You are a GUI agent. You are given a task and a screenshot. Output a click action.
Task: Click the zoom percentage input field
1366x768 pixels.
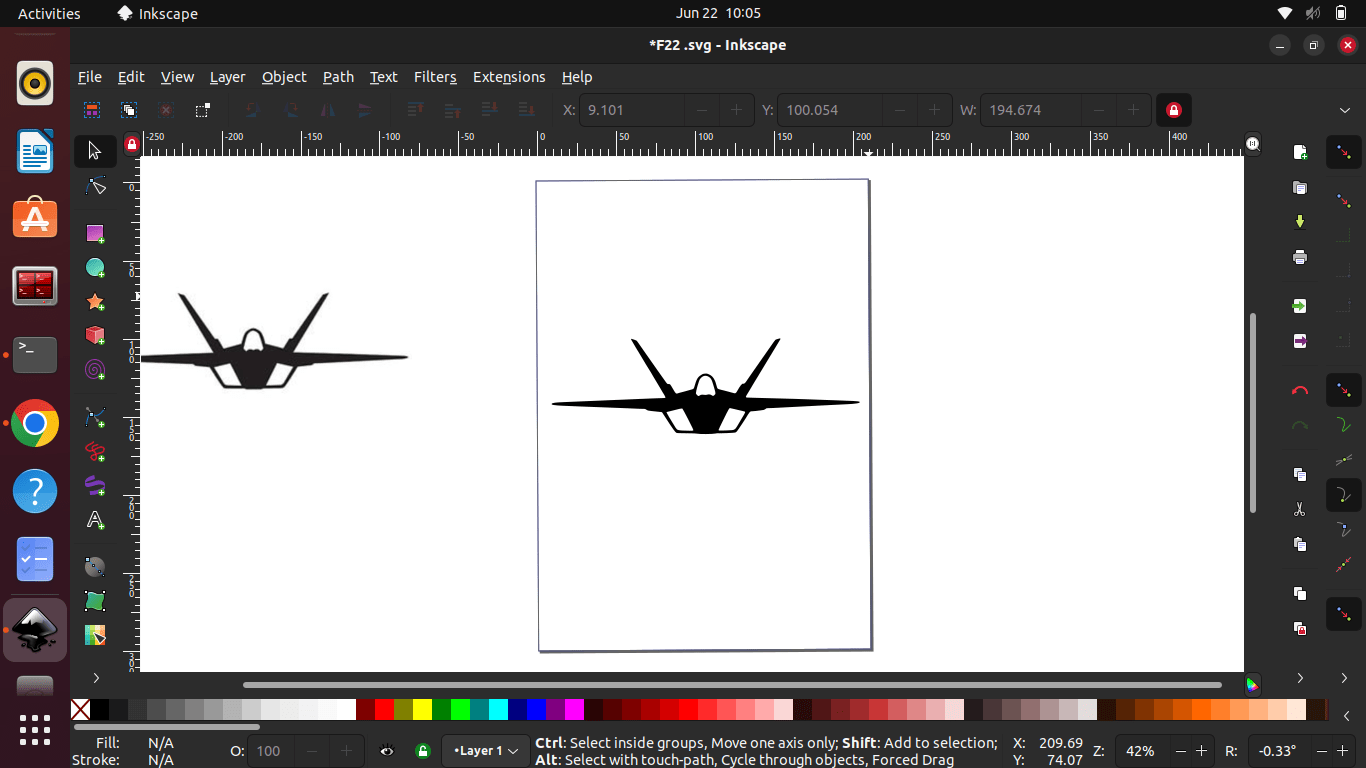pyautogui.click(x=1140, y=751)
